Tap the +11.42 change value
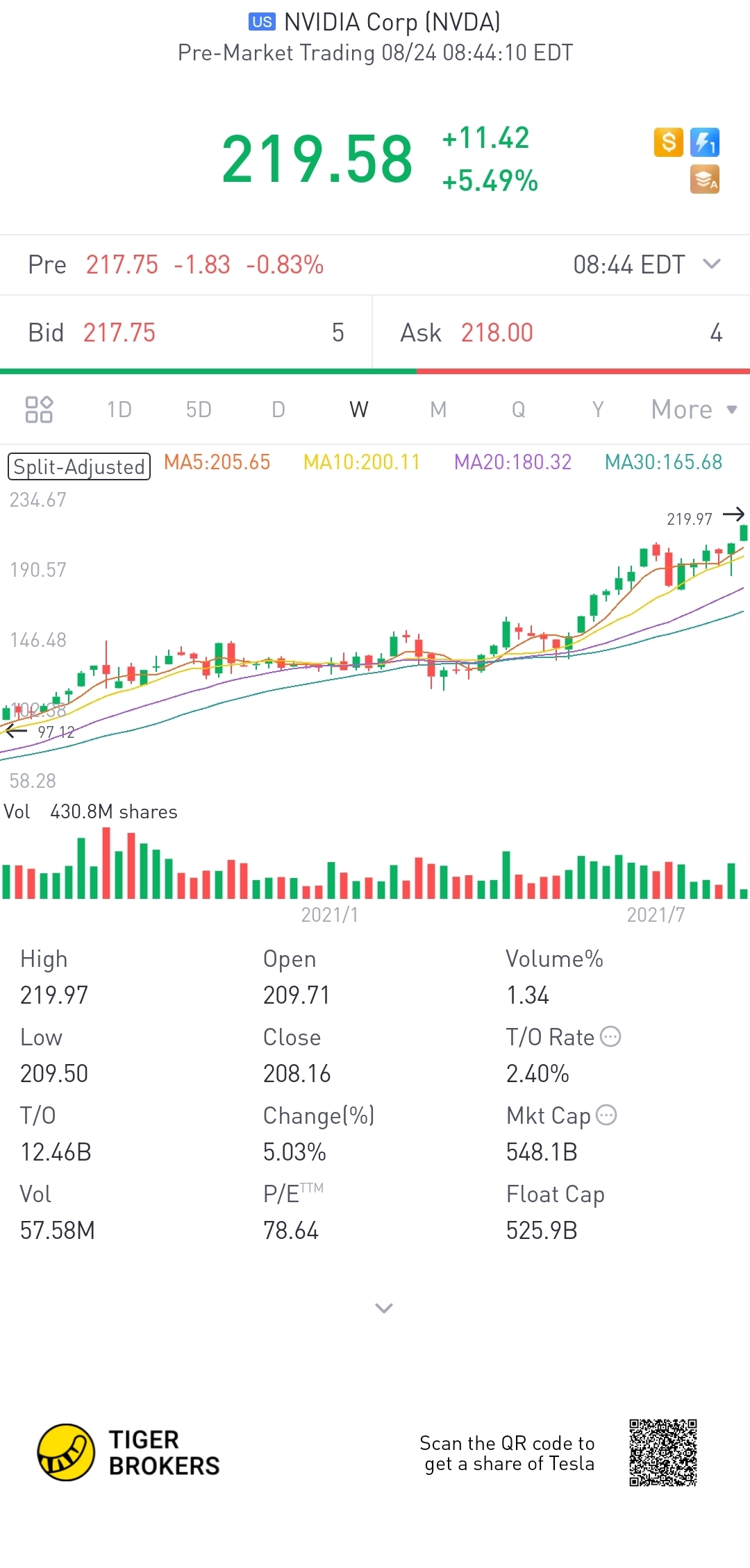Image resolution: width=750 pixels, height=1568 pixels. coord(486,137)
